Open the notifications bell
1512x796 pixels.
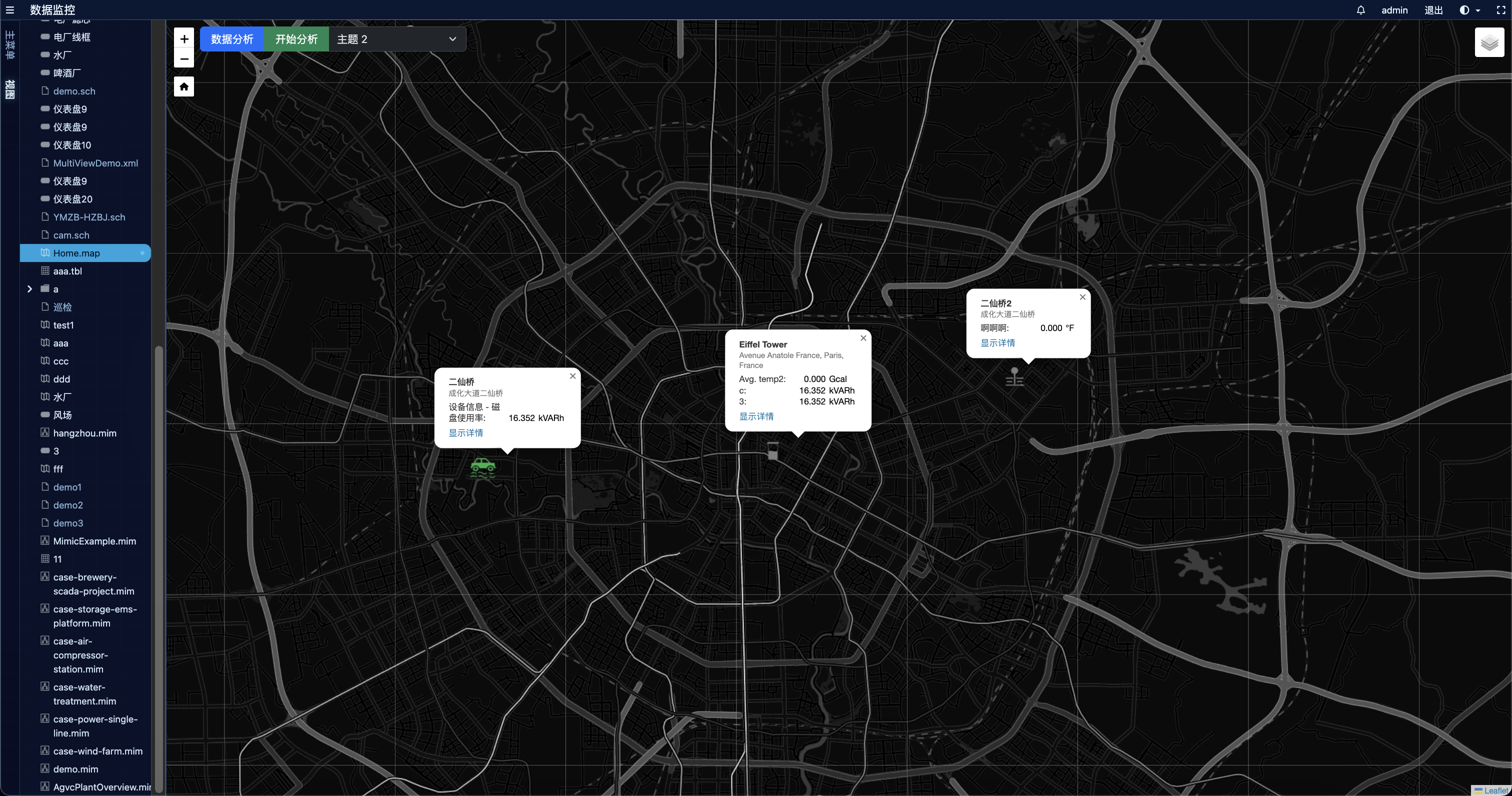[1360, 10]
